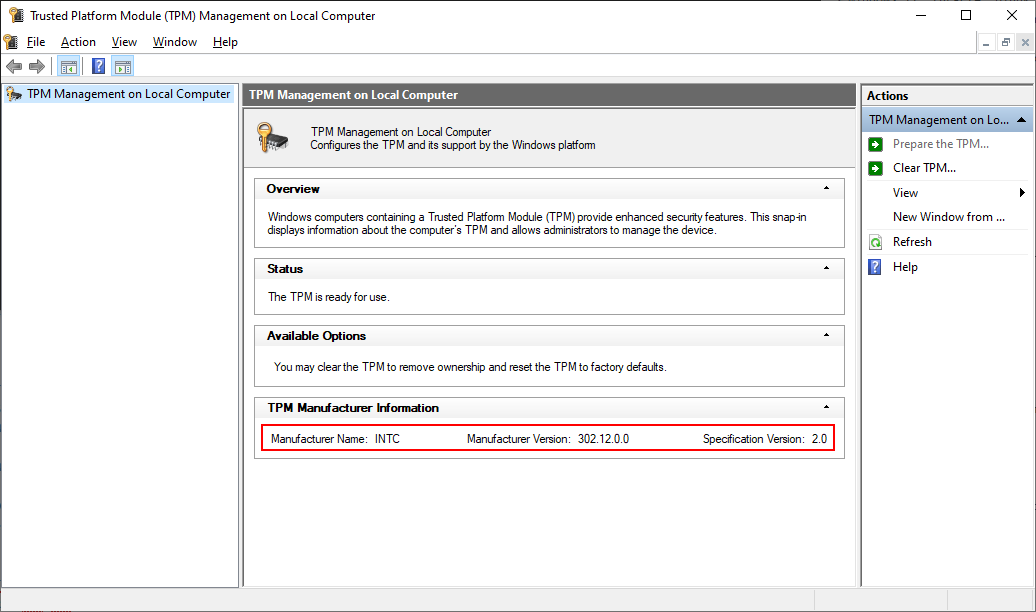Open the Window menu

point(175,42)
